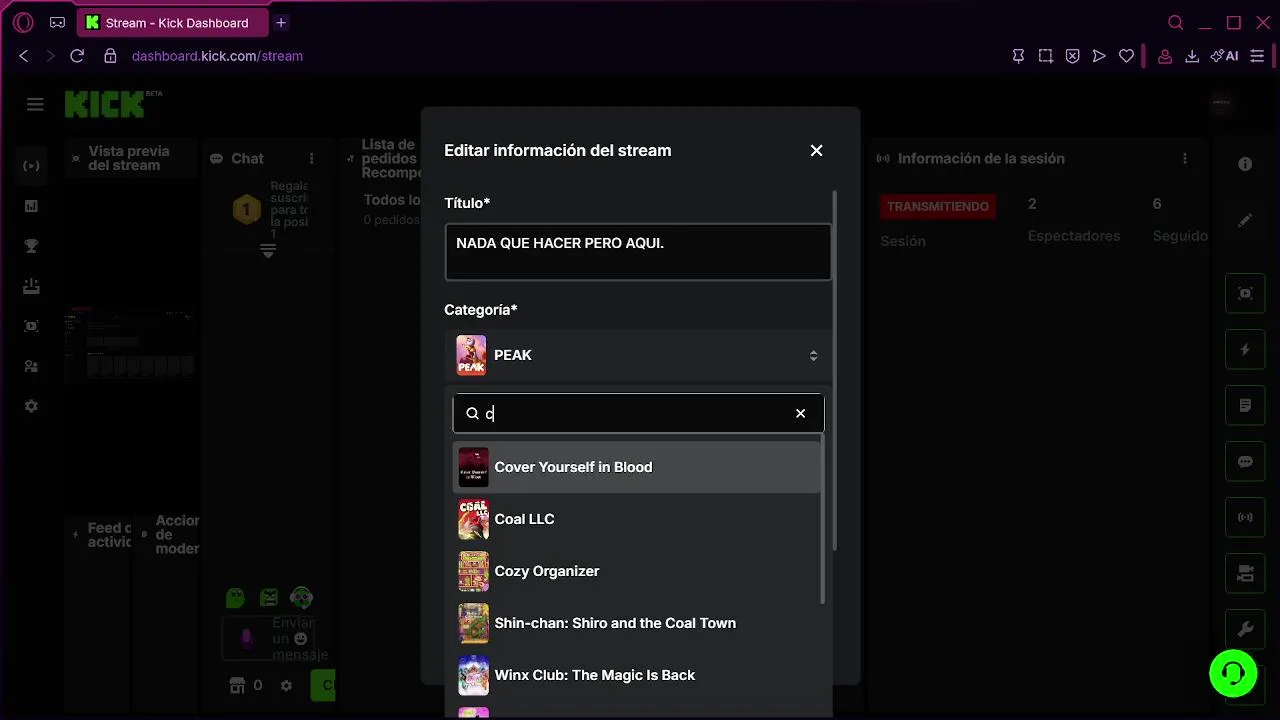Click the Coal LLC game thumbnail
The width and height of the screenshot is (1280, 720).
tap(473, 519)
